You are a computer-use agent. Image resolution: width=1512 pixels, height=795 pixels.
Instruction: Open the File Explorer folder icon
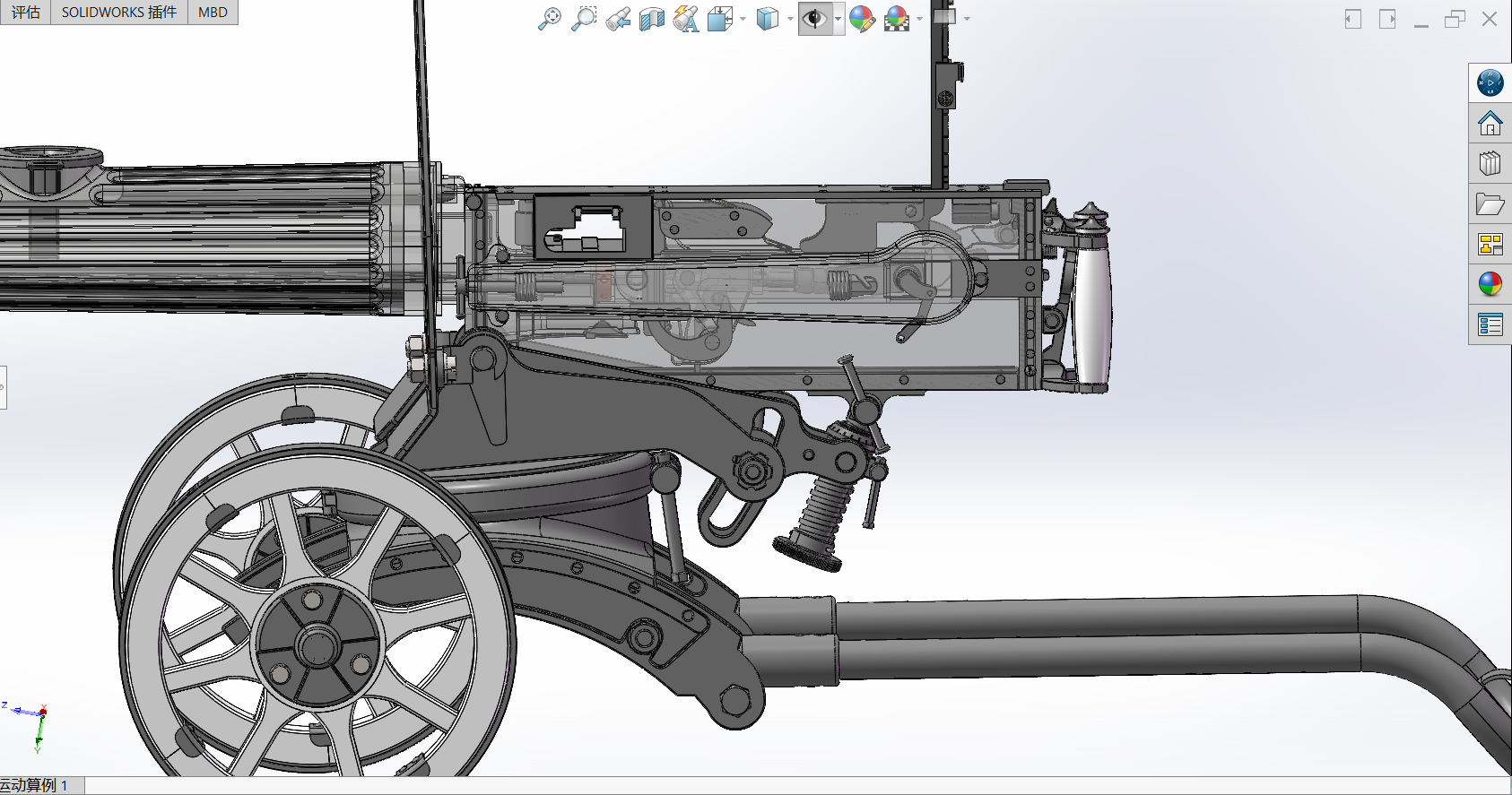point(1490,204)
